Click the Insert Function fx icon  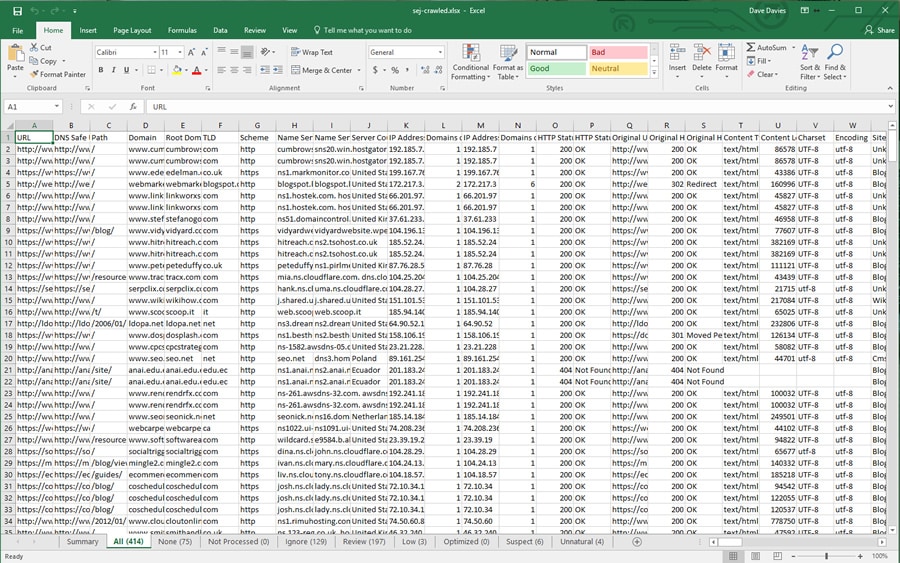tap(132, 106)
